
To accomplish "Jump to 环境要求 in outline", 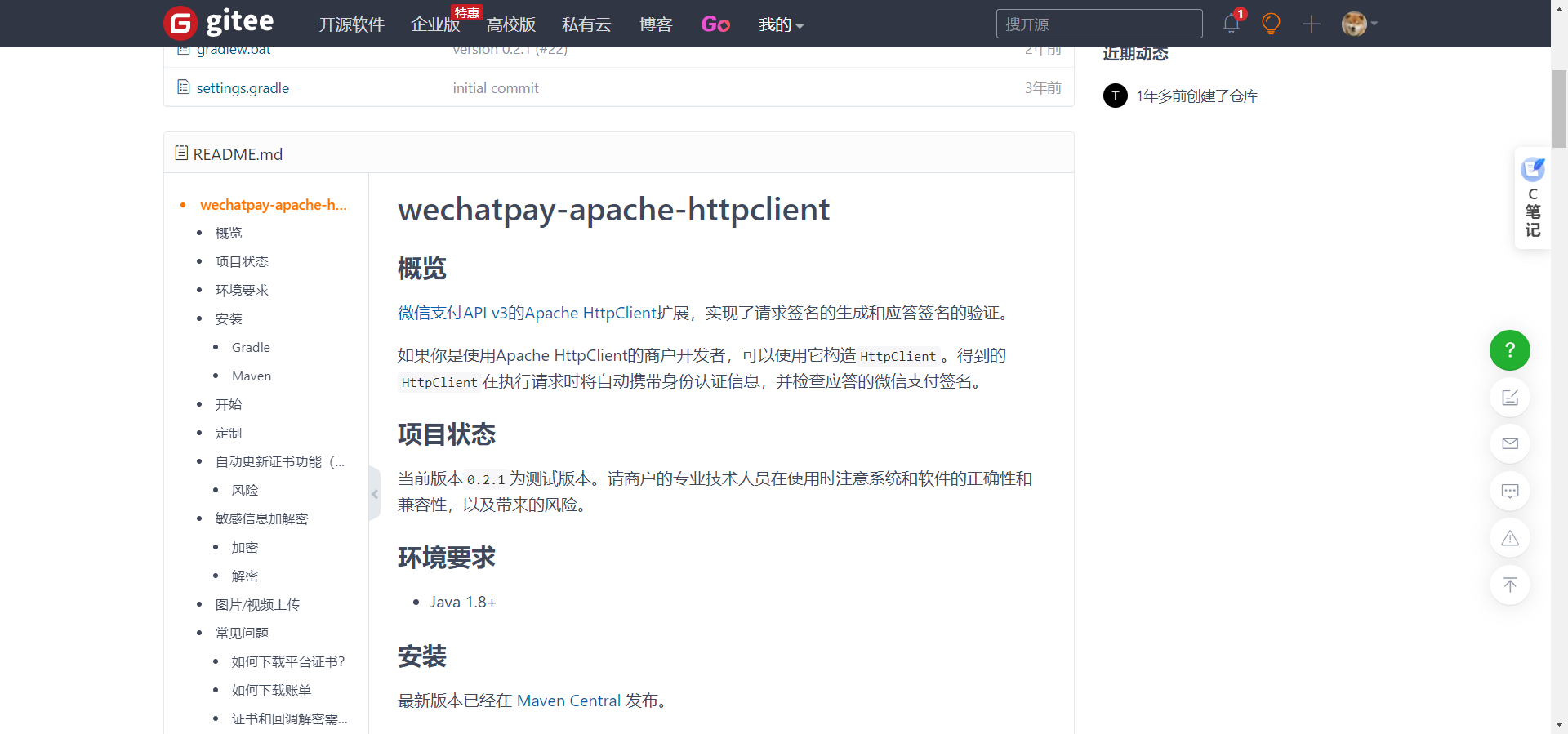I will pos(242,290).
